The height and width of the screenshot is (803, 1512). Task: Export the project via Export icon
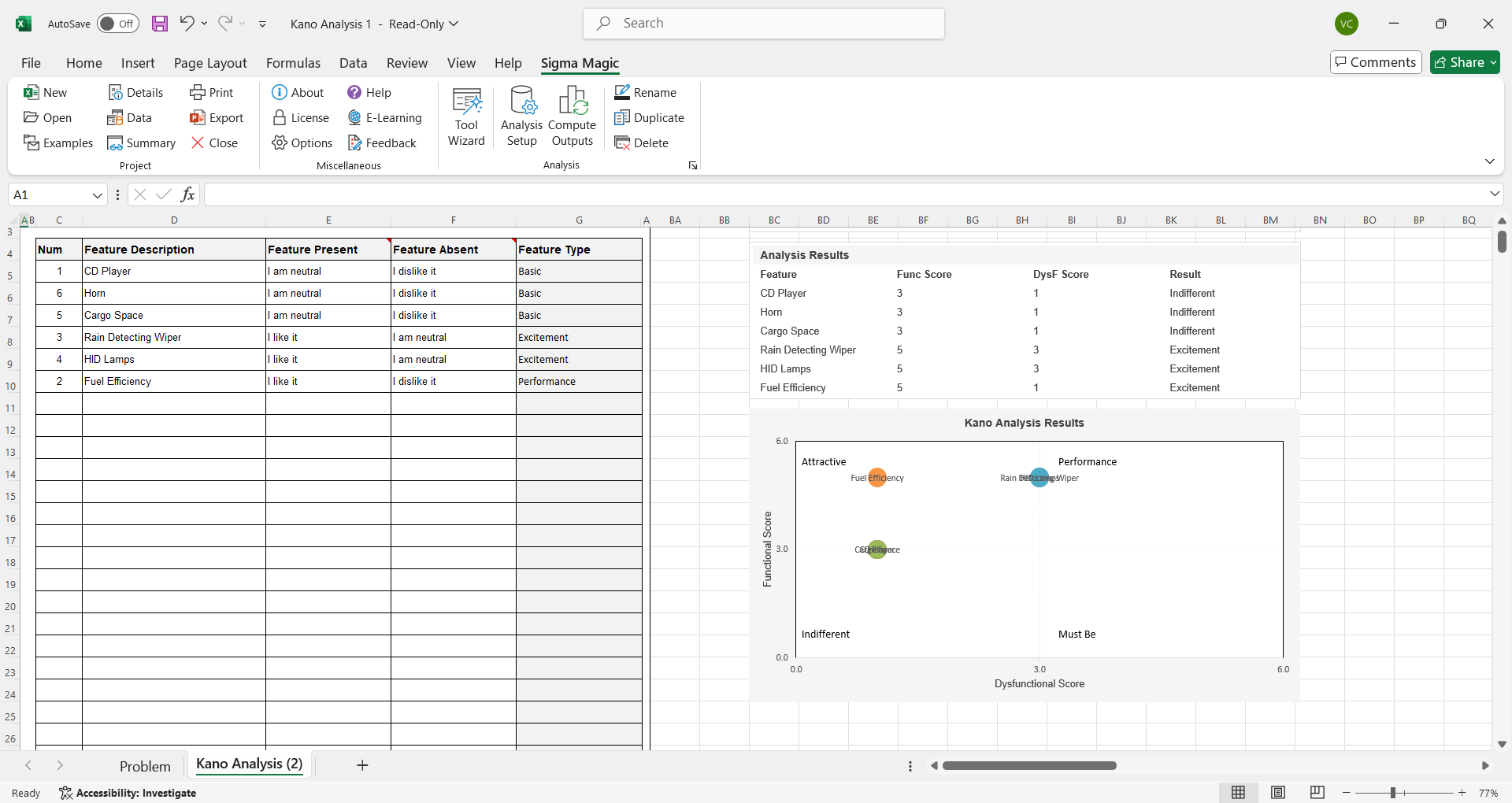click(x=198, y=118)
